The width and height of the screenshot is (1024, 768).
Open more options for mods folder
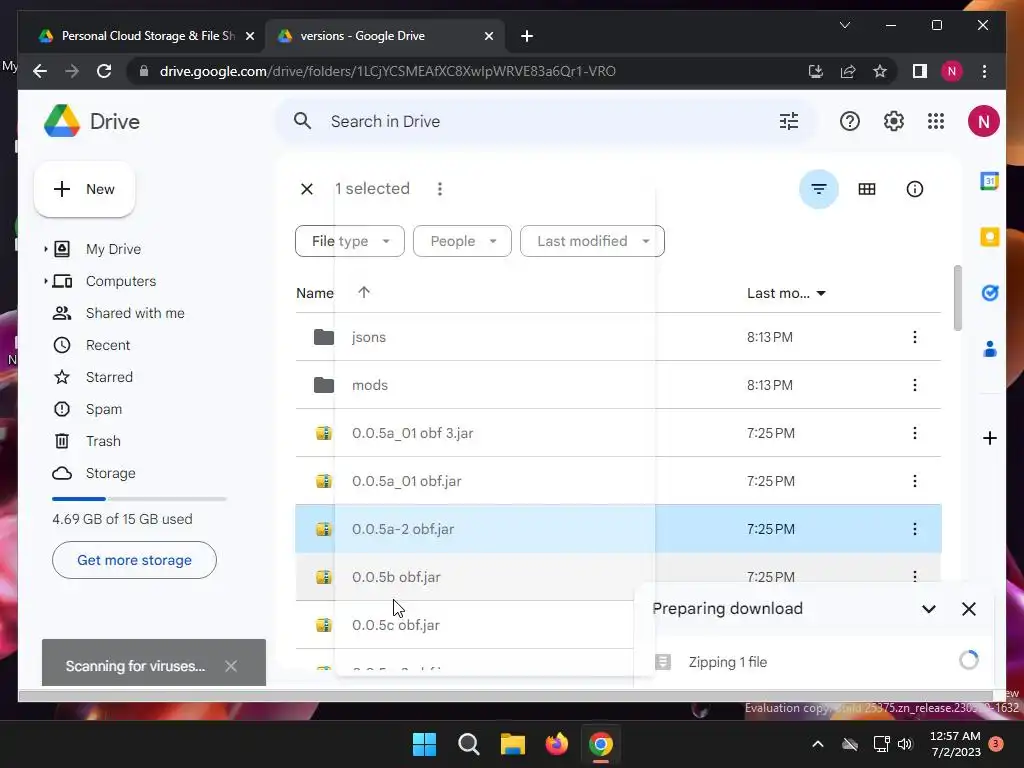point(914,385)
